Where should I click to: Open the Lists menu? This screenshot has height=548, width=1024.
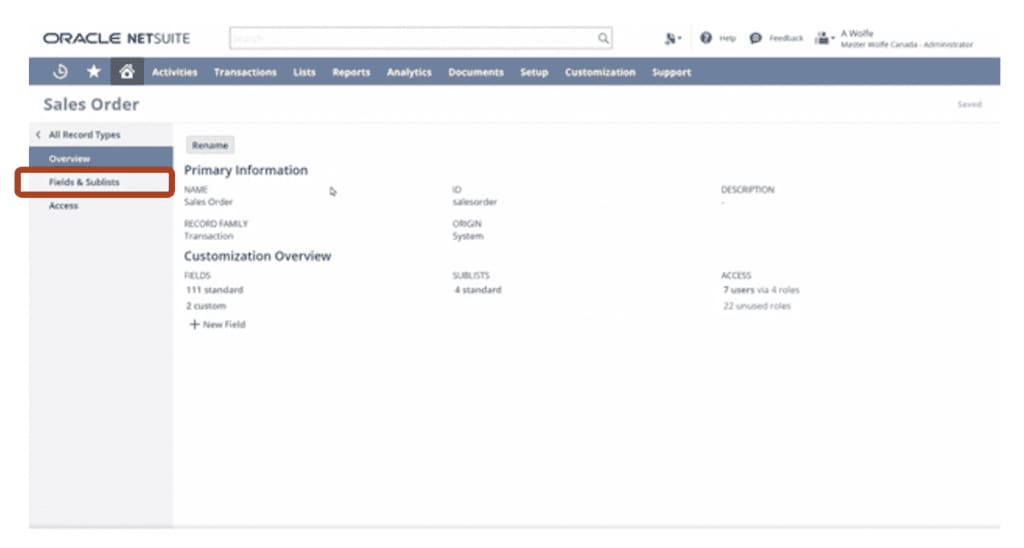[304, 73]
